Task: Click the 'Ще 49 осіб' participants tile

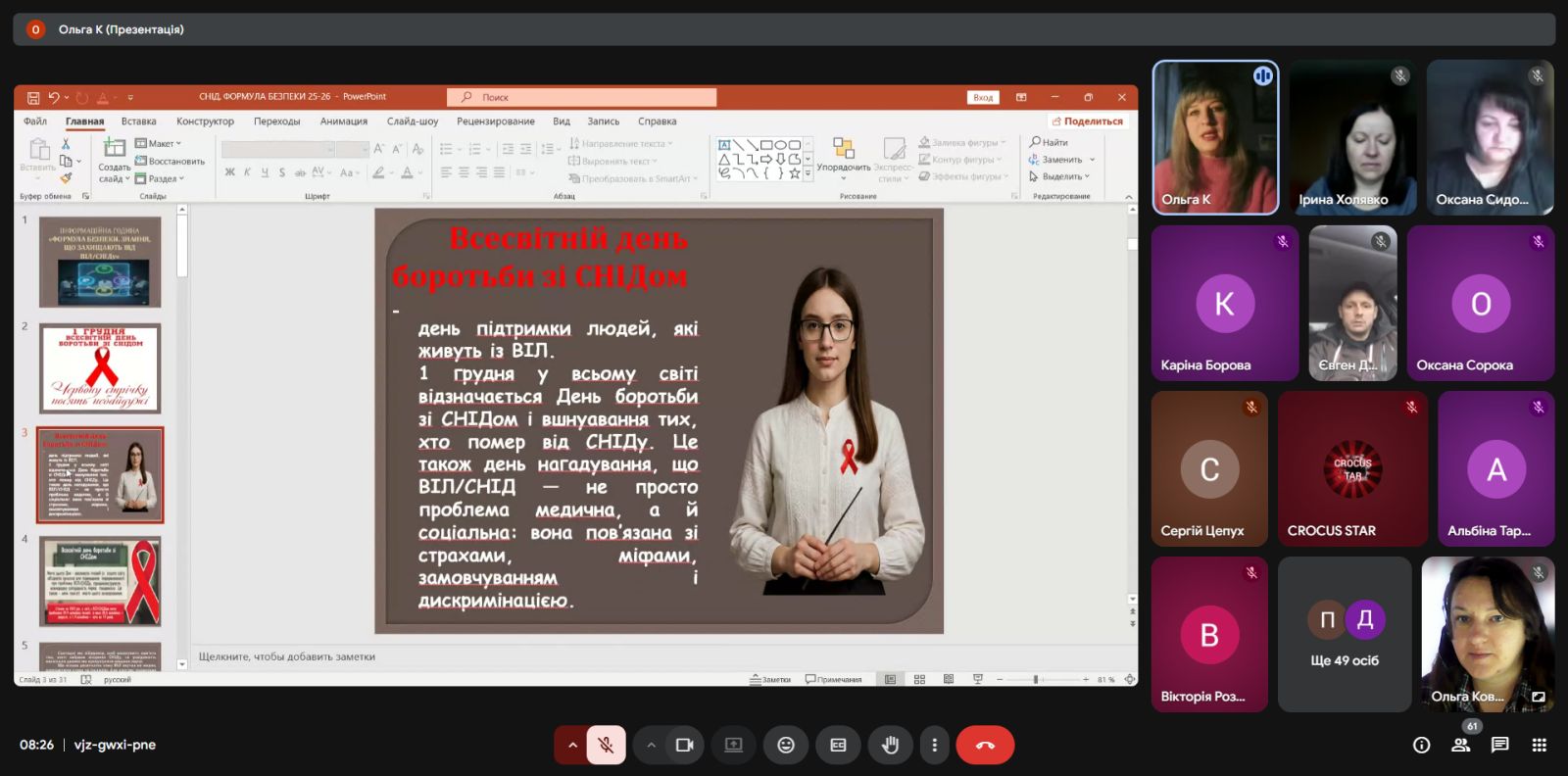Action: (1344, 634)
